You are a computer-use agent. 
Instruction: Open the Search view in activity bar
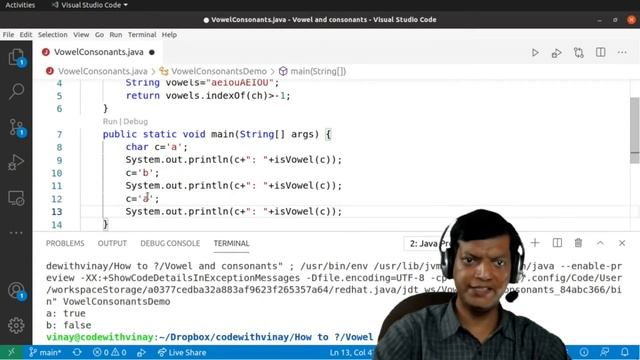16,91
